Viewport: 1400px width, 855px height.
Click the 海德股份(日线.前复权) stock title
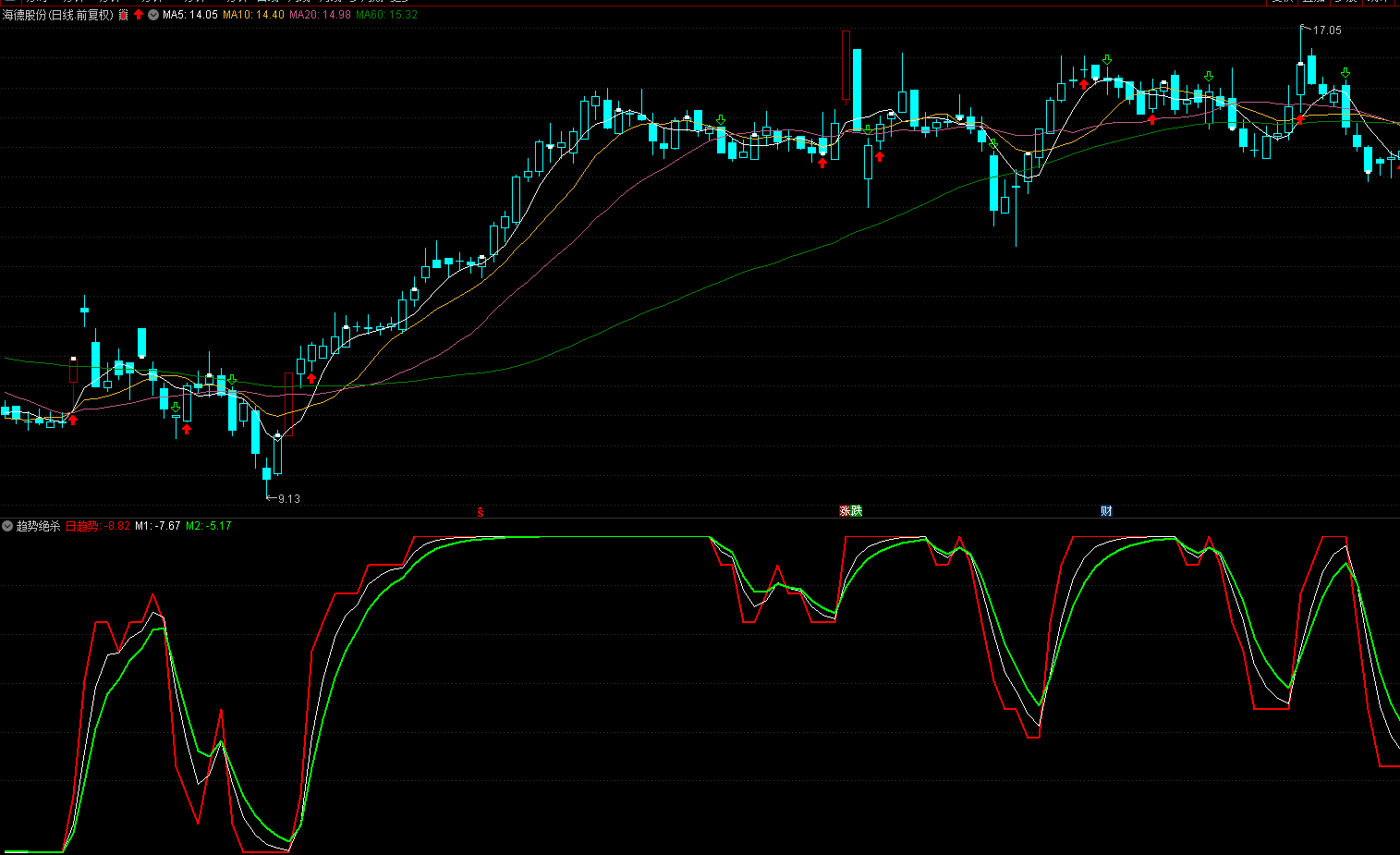point(59,15)
